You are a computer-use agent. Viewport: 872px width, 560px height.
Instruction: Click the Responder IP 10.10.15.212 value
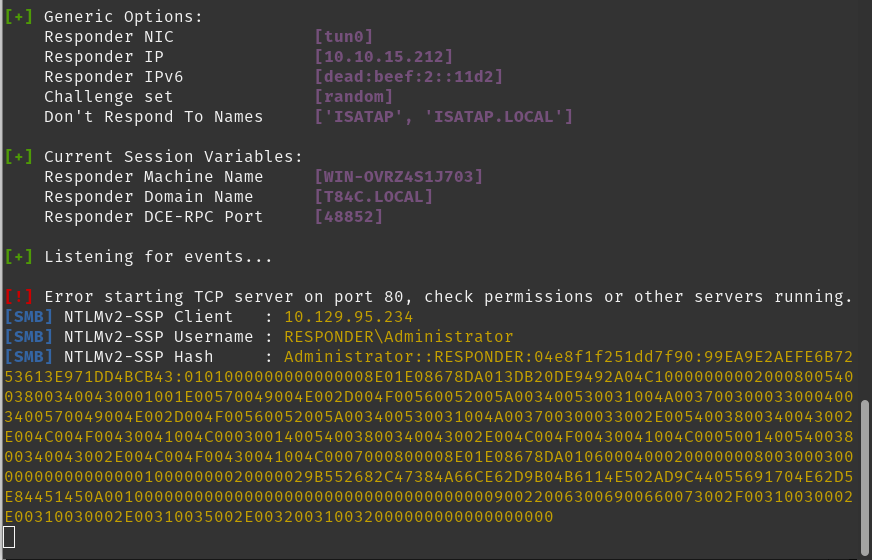[x=383, y=57]
